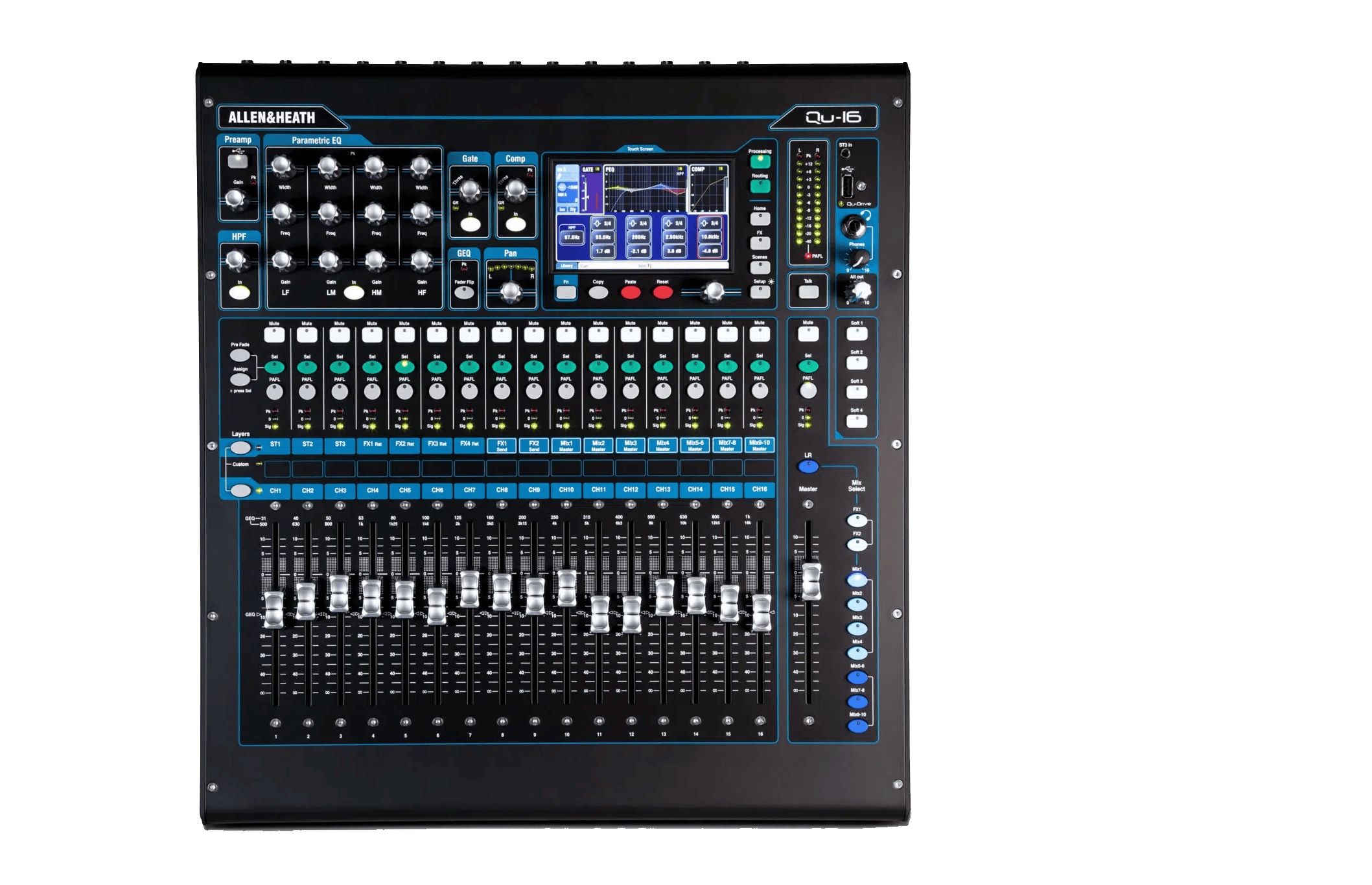The height and width of the screenshot is (885, 1372).
Task: Click the Pan knob
Action: pos(511,292)
